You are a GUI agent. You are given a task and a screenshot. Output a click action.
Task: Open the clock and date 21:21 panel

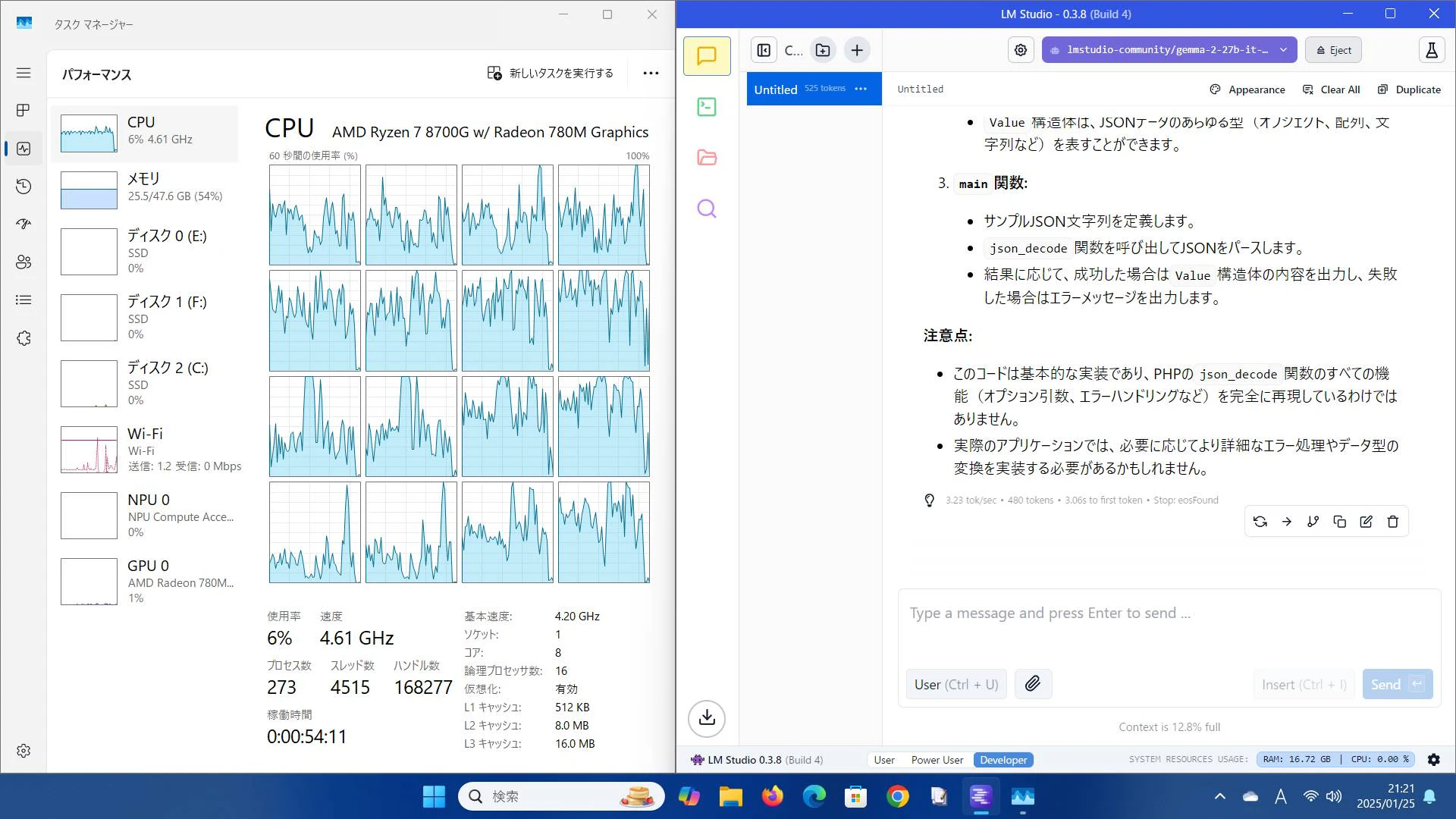click(x=1385, y=796)
